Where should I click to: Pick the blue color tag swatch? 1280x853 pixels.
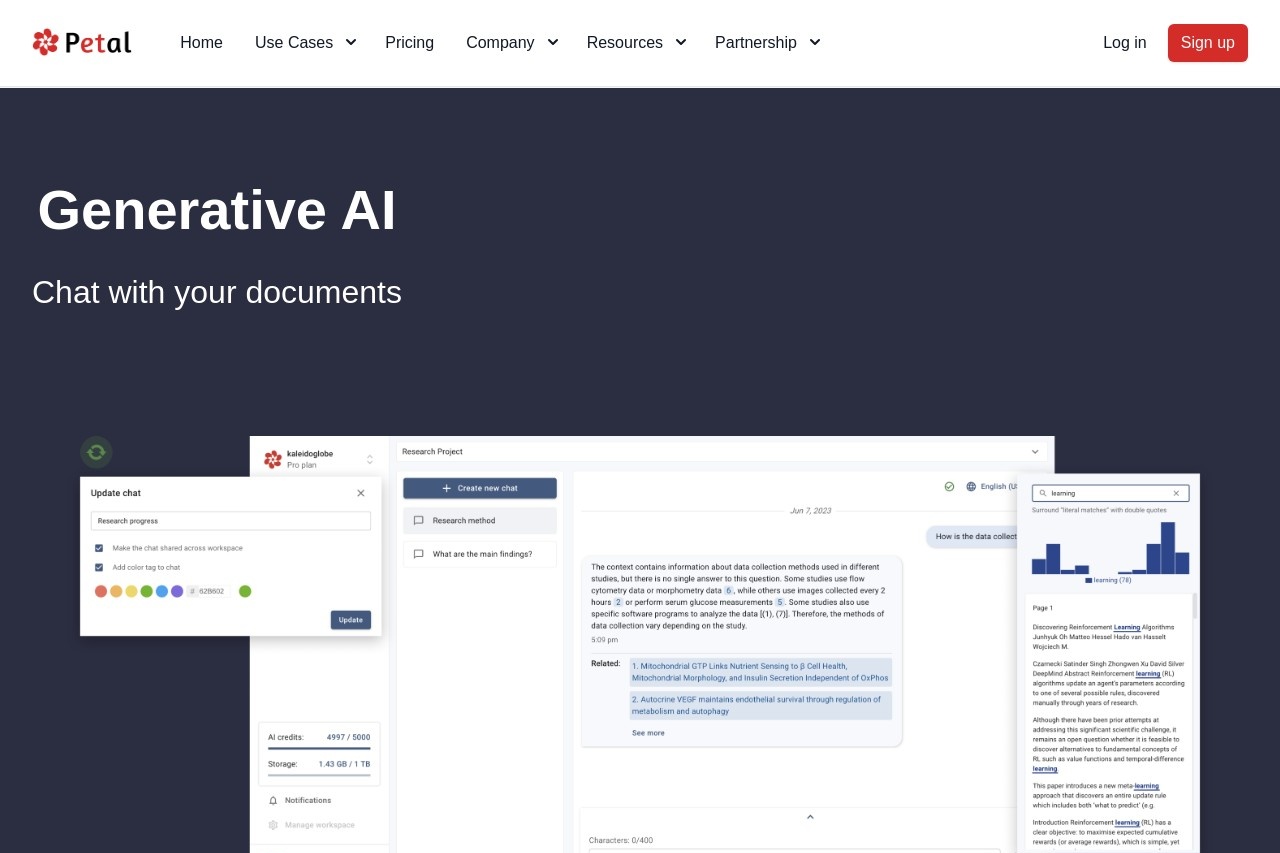click(x=162, y=591)
